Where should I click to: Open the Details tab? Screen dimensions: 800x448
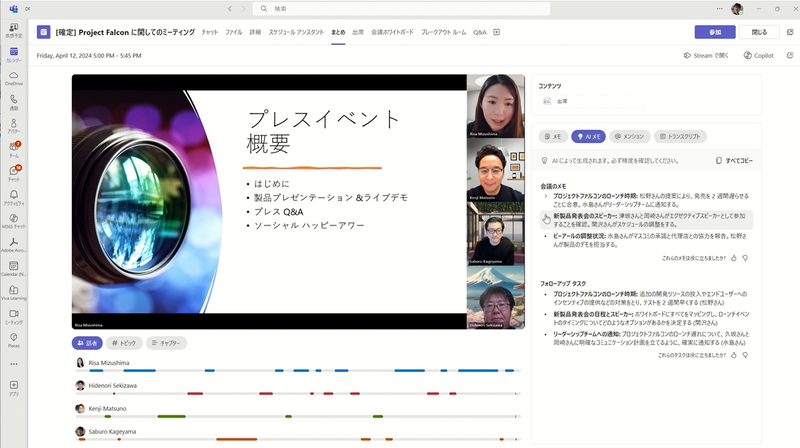point(255,32)
